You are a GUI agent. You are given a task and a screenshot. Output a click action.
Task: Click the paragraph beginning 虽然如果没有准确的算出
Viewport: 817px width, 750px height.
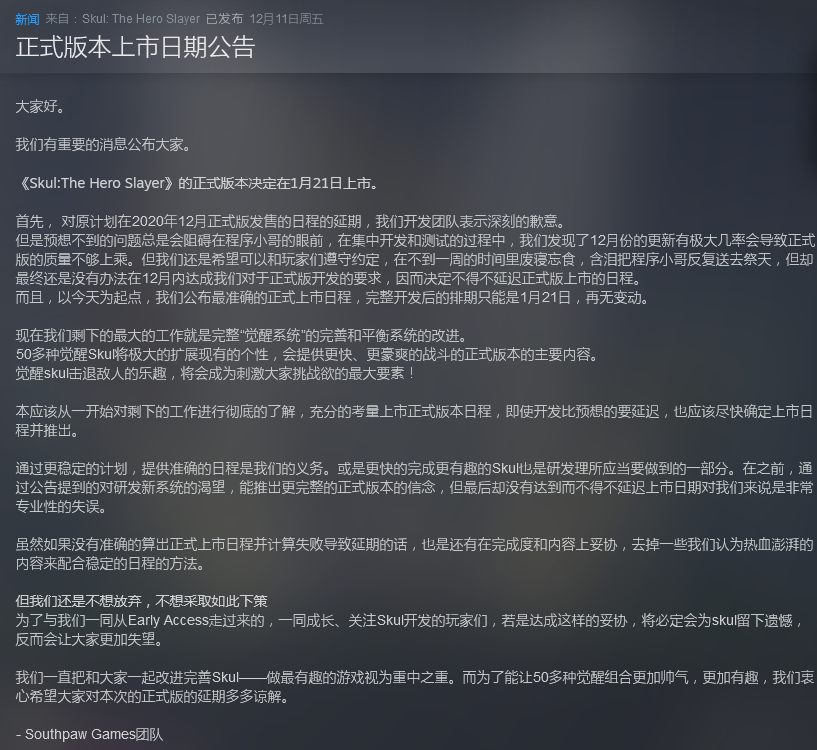click(415, 554)
